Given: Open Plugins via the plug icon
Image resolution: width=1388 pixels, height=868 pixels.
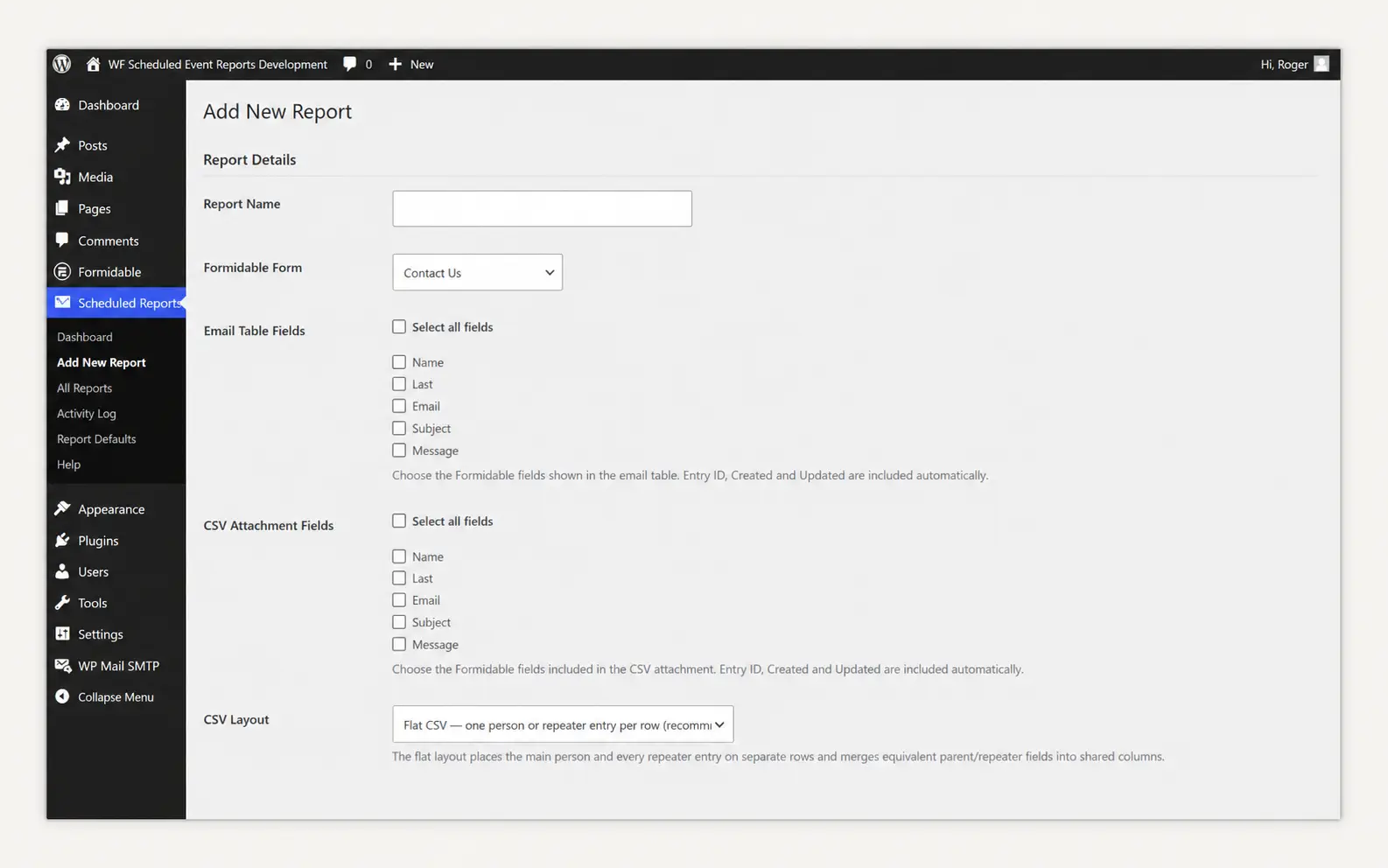Looking at the screenshot, I should (62, 541).
